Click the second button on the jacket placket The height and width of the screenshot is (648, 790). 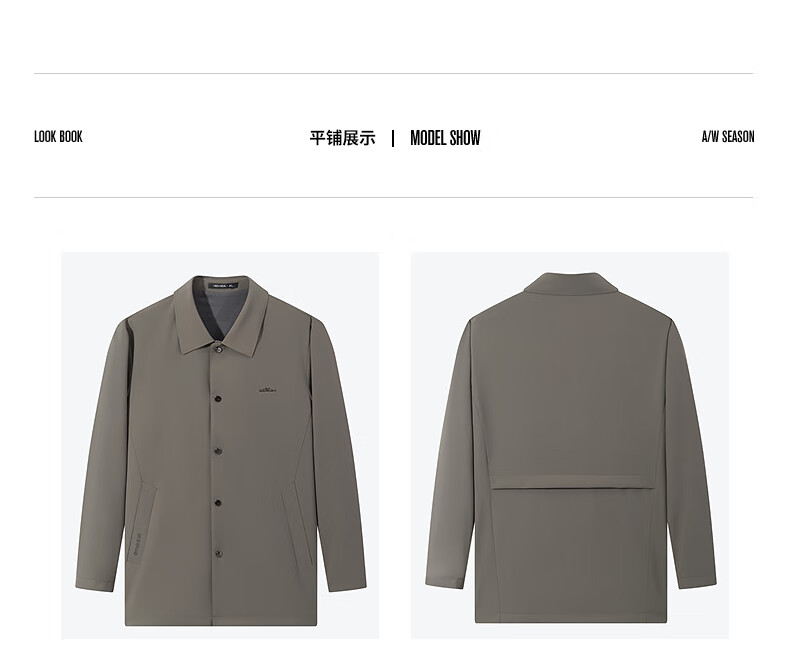[x=218, y=399]
